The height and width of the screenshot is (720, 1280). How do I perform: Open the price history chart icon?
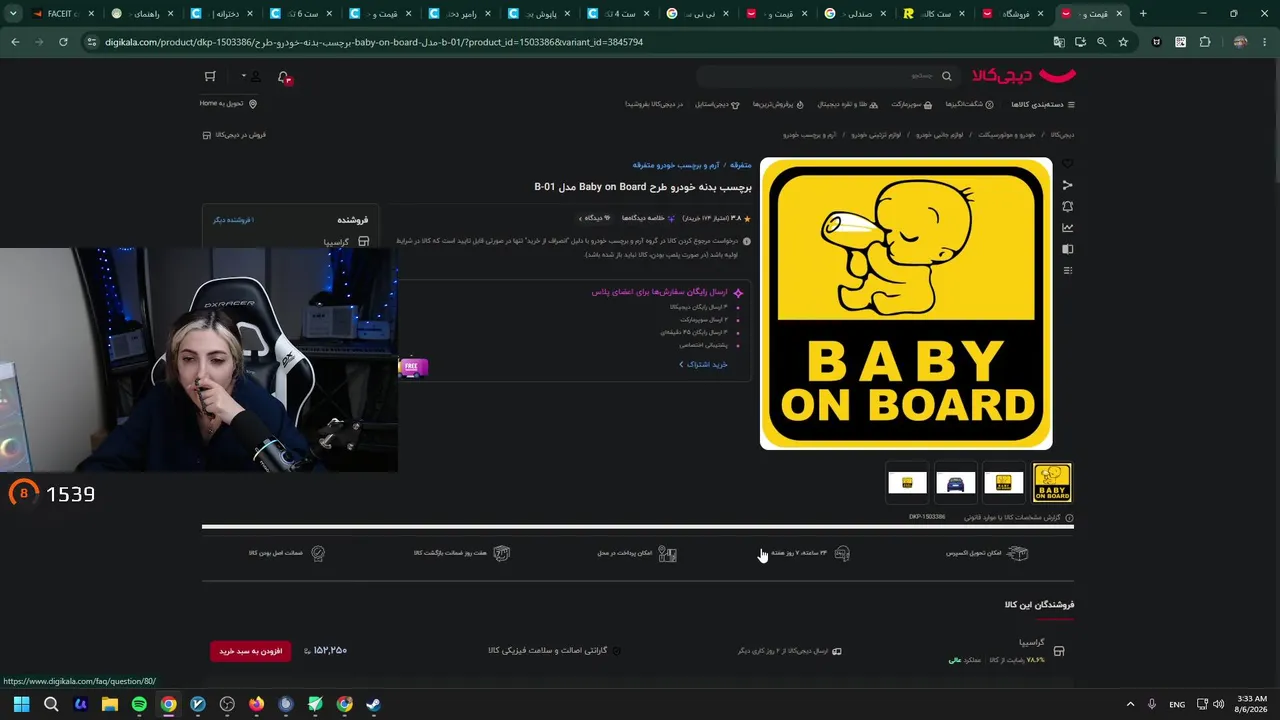[1067, 228]
